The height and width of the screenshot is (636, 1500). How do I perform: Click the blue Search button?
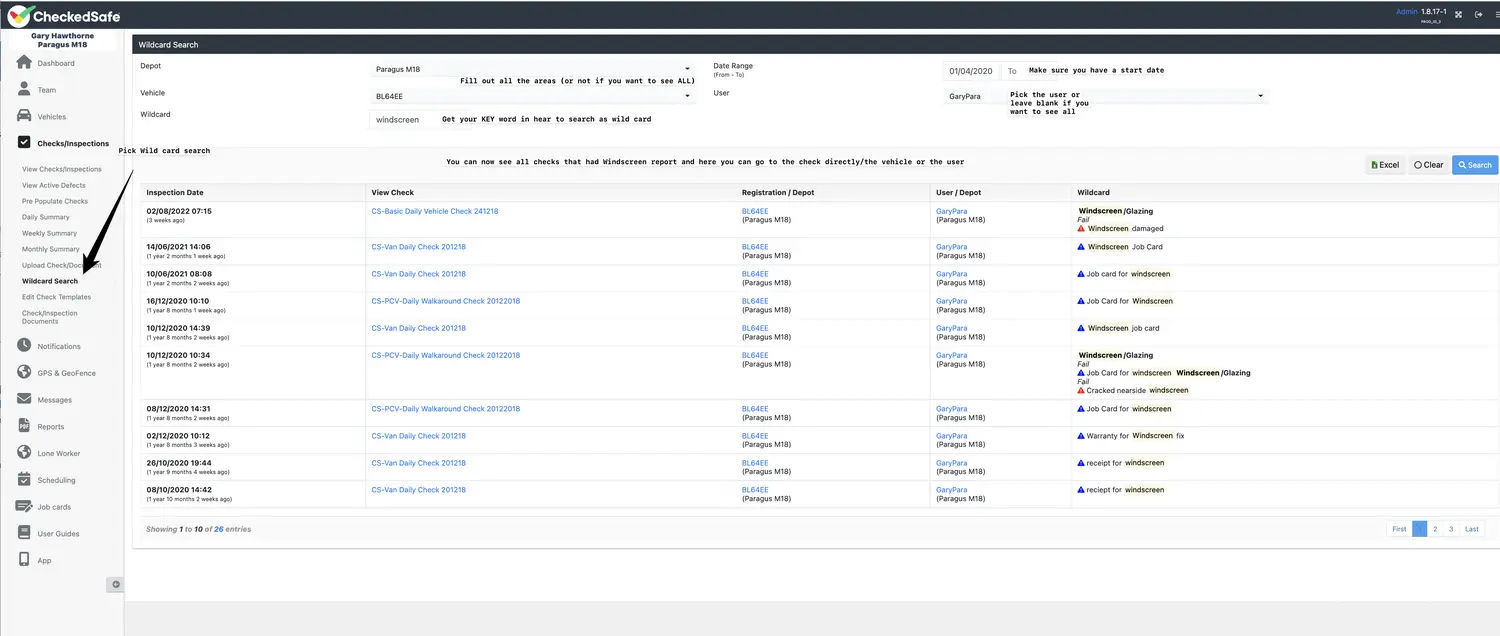pyautogui.click(x=1475, y=165)
